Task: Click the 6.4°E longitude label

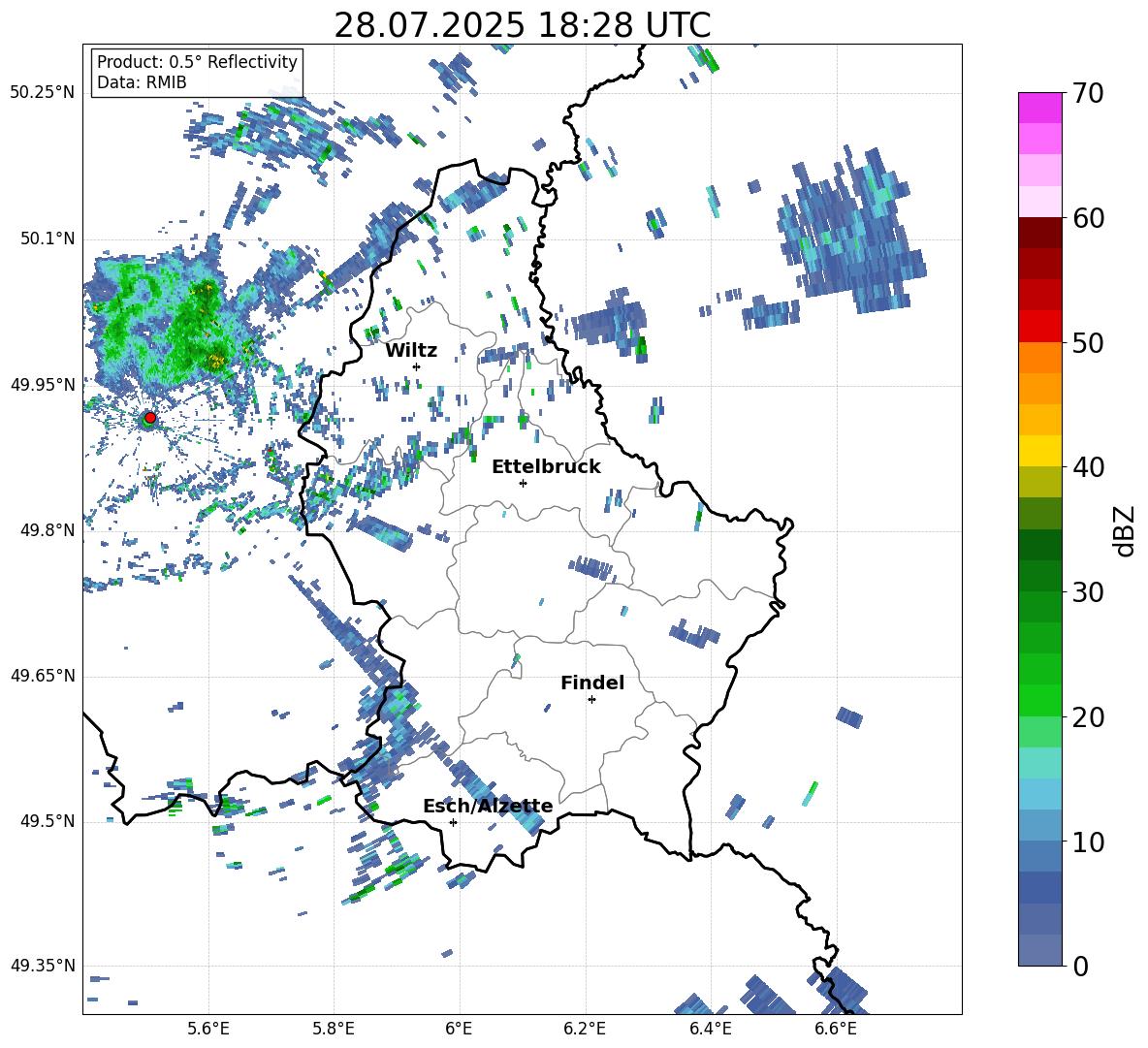Action: [x=710, y=1030]
